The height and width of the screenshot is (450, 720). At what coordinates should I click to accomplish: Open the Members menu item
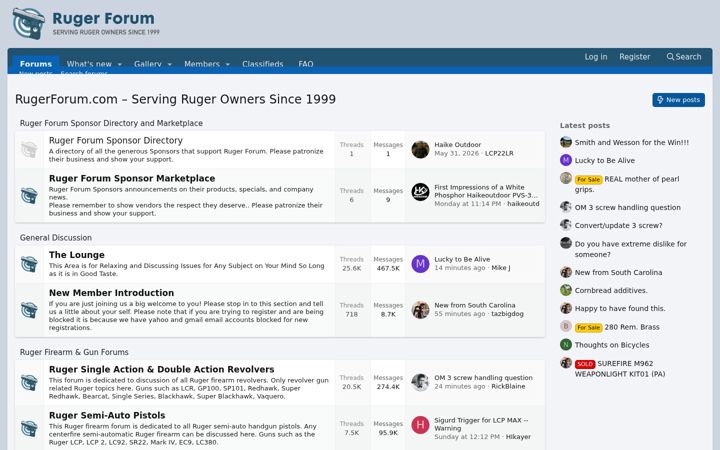coord(202,64)
